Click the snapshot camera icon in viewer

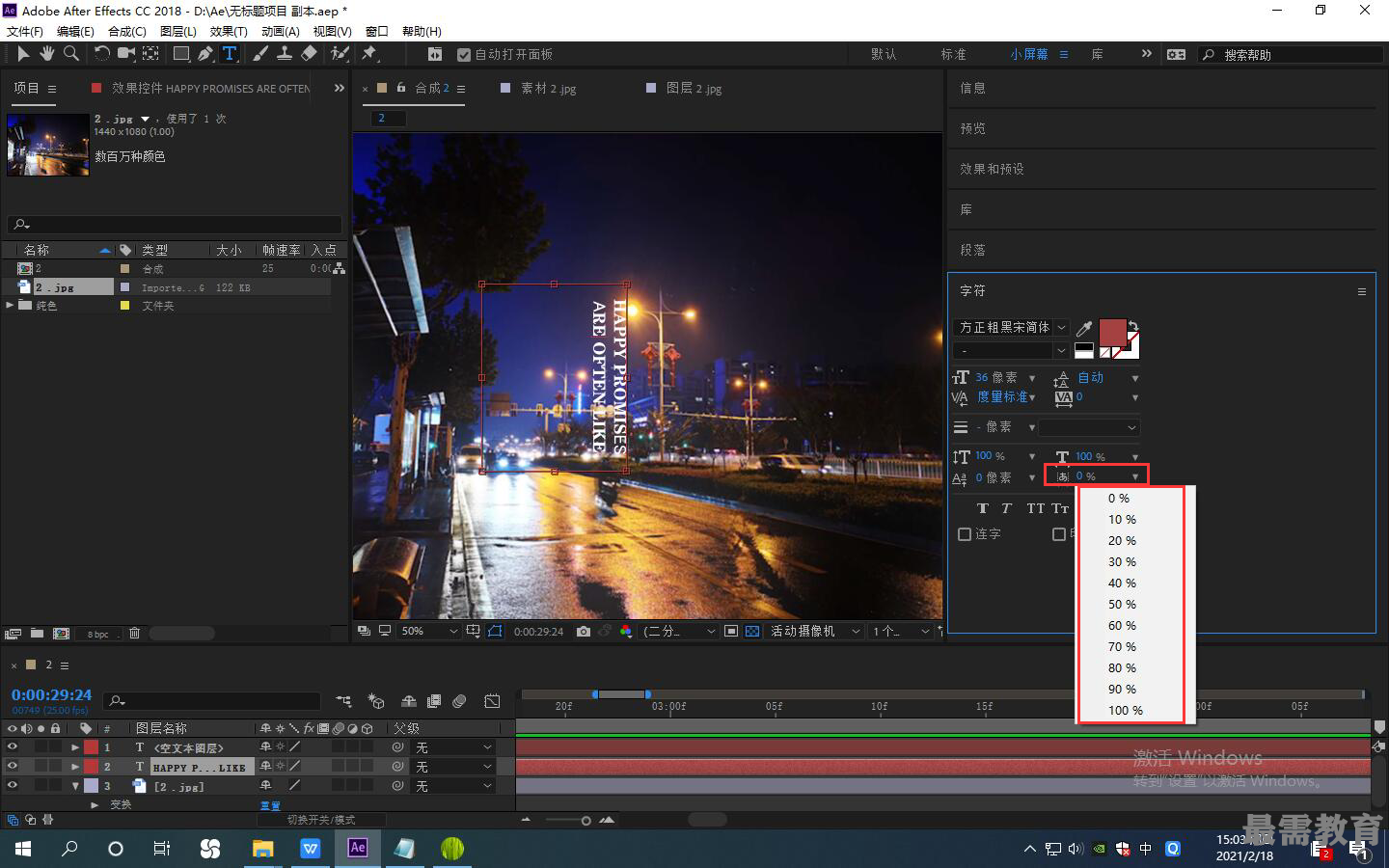point(584,632)
